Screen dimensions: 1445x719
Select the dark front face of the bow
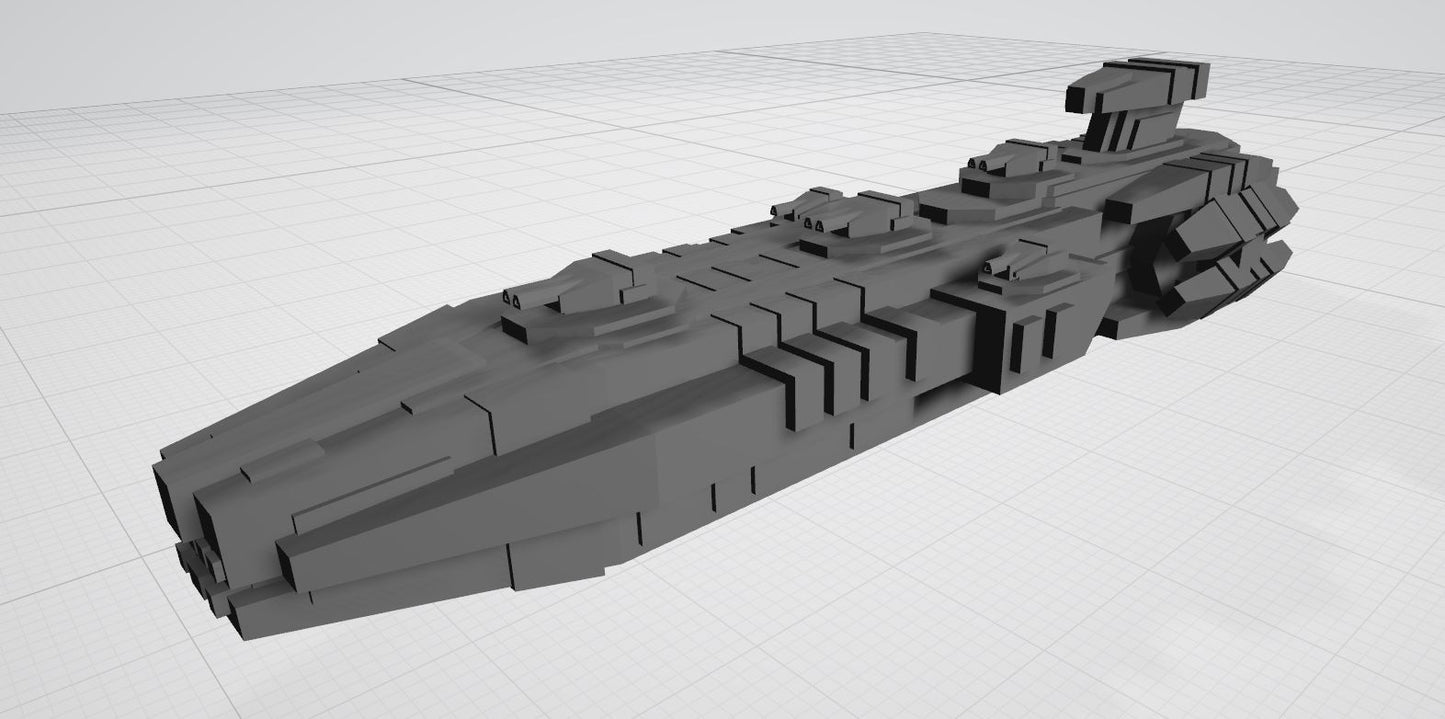point(170,500)
